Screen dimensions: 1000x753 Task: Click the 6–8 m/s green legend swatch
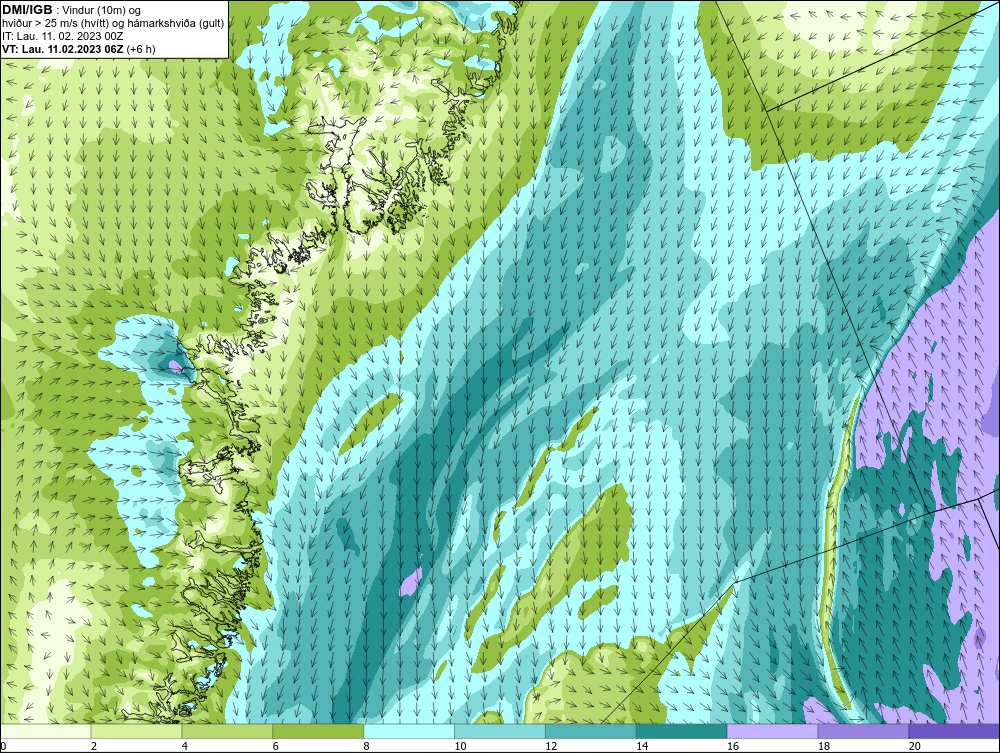coord(318,731)
